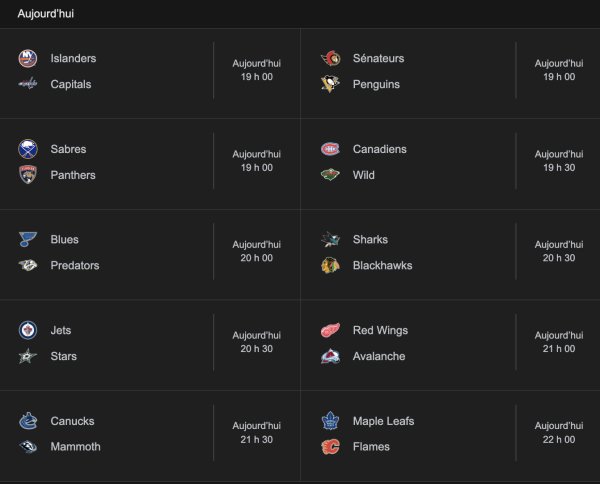Open the Avalanche team name link

(x=379, y=357)
